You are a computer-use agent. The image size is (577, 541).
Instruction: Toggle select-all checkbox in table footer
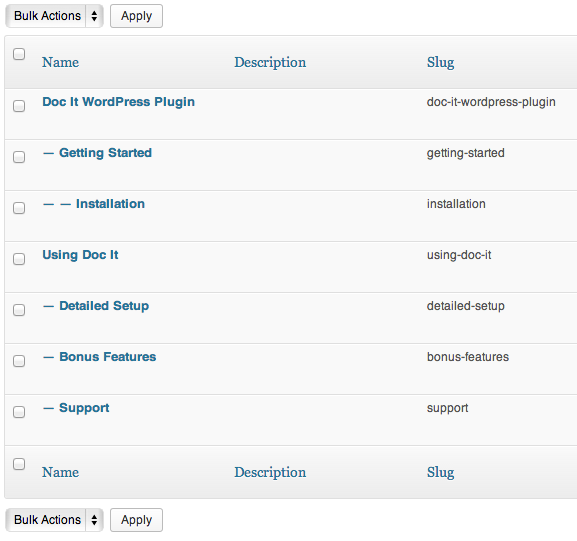tap(19, 464)
